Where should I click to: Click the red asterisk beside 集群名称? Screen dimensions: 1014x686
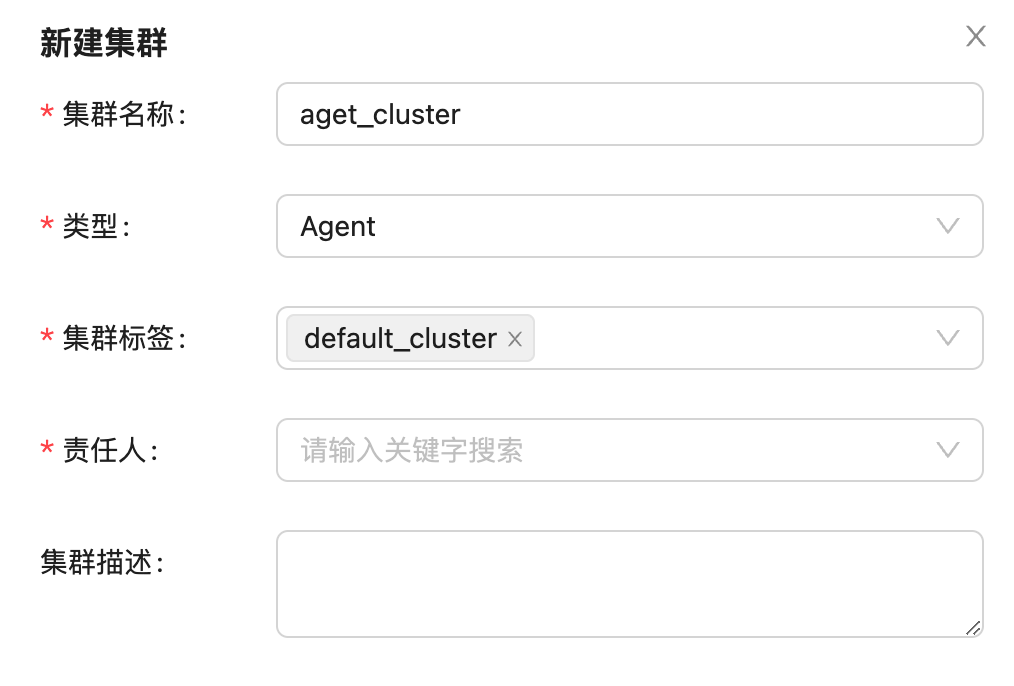[47, 115]
